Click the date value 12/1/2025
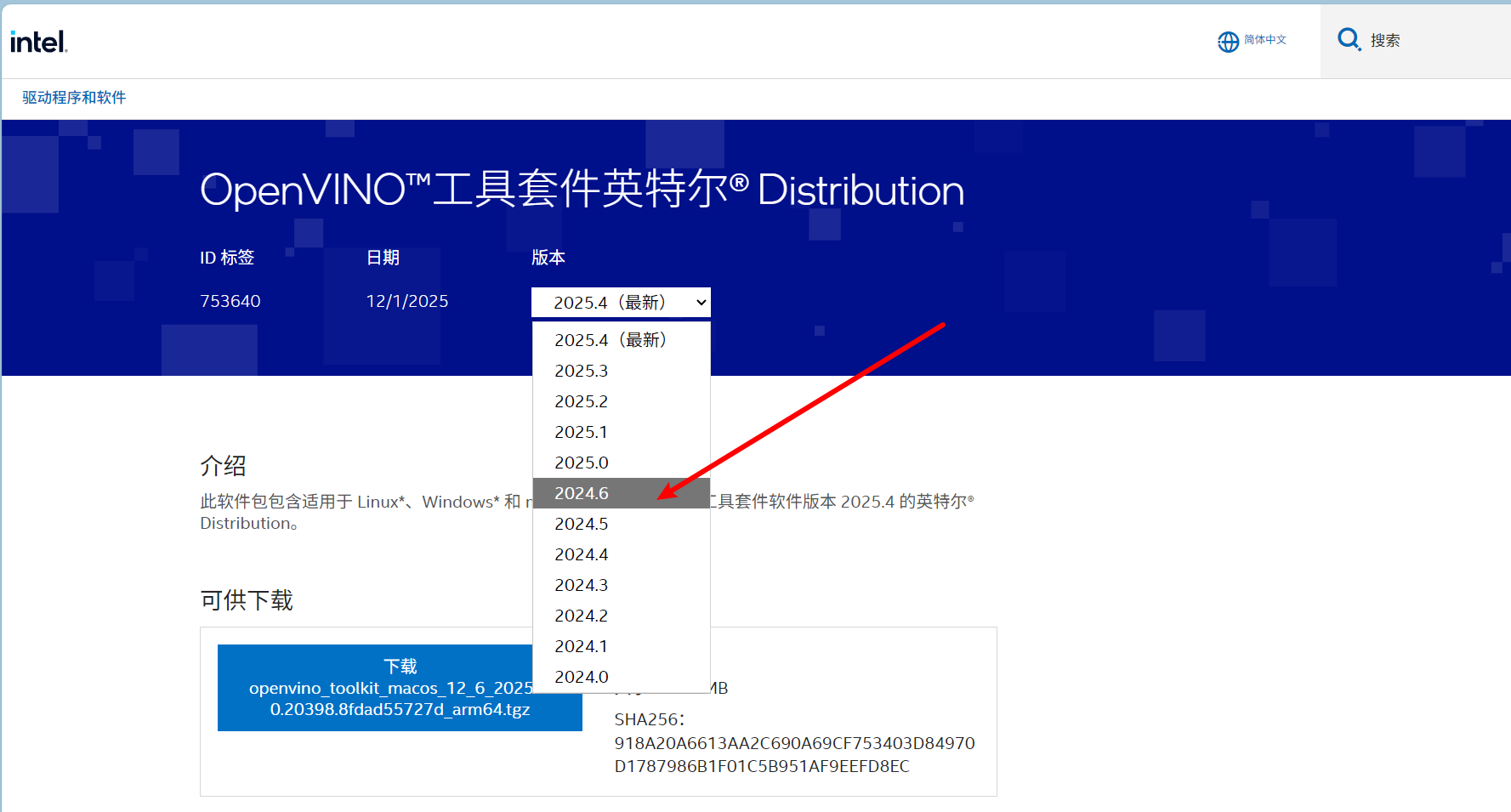Screen dimensions: 1511x812 click(407, 301)
